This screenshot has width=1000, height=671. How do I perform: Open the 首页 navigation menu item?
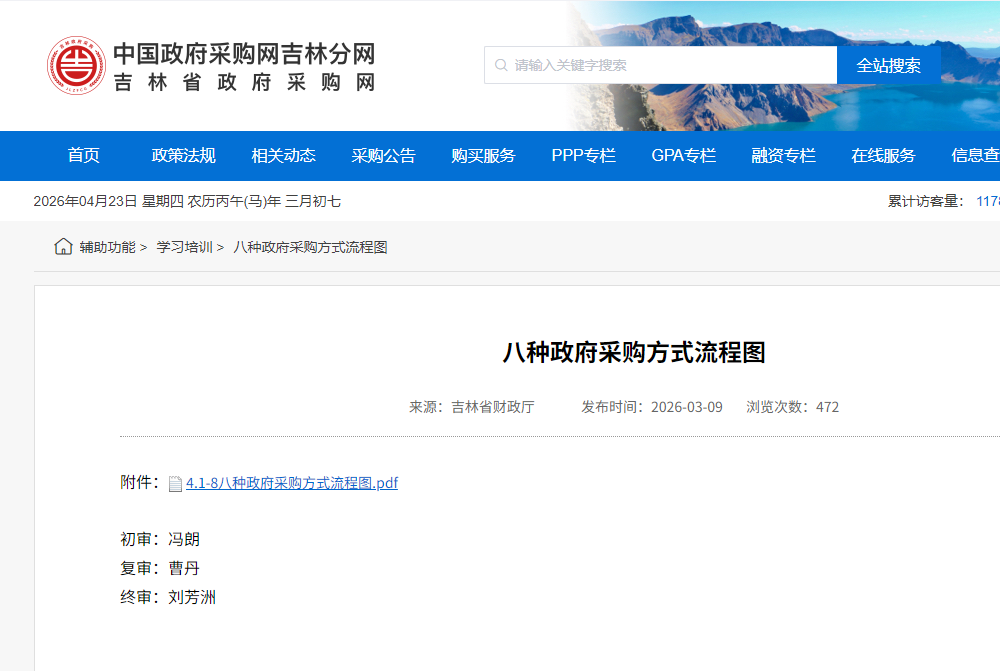click(82, 155)
